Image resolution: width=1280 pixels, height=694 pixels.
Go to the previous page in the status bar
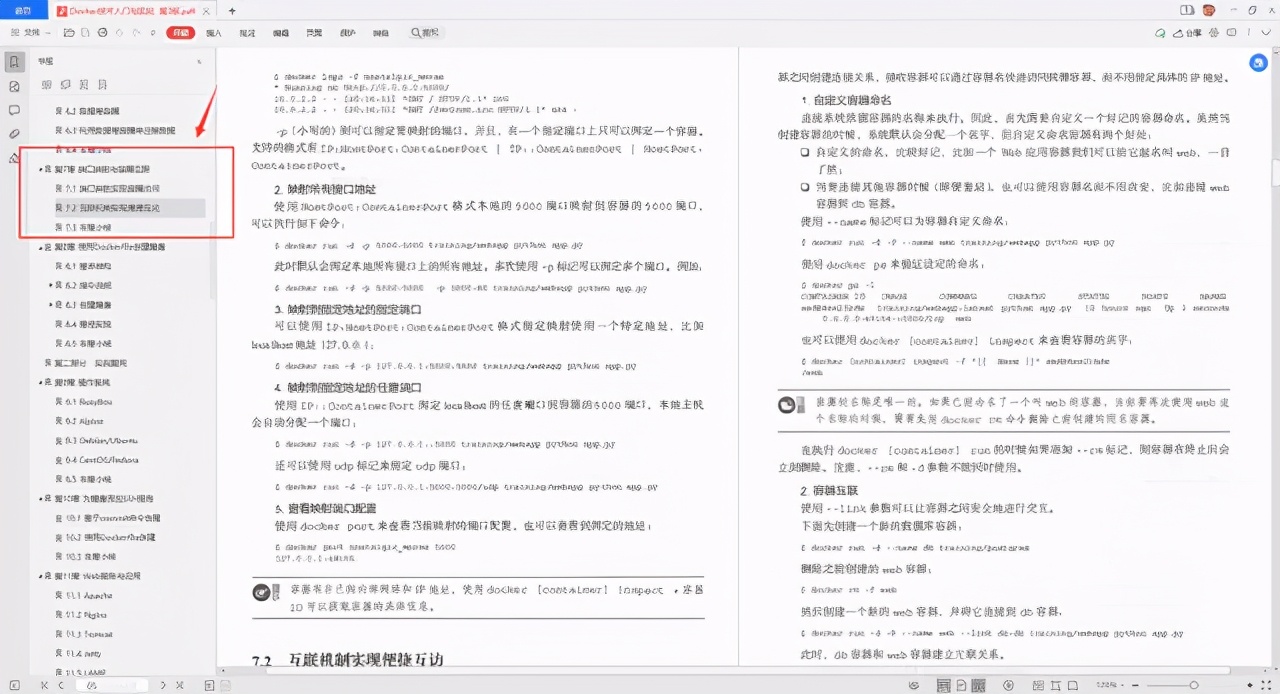[x=62, y=685]
